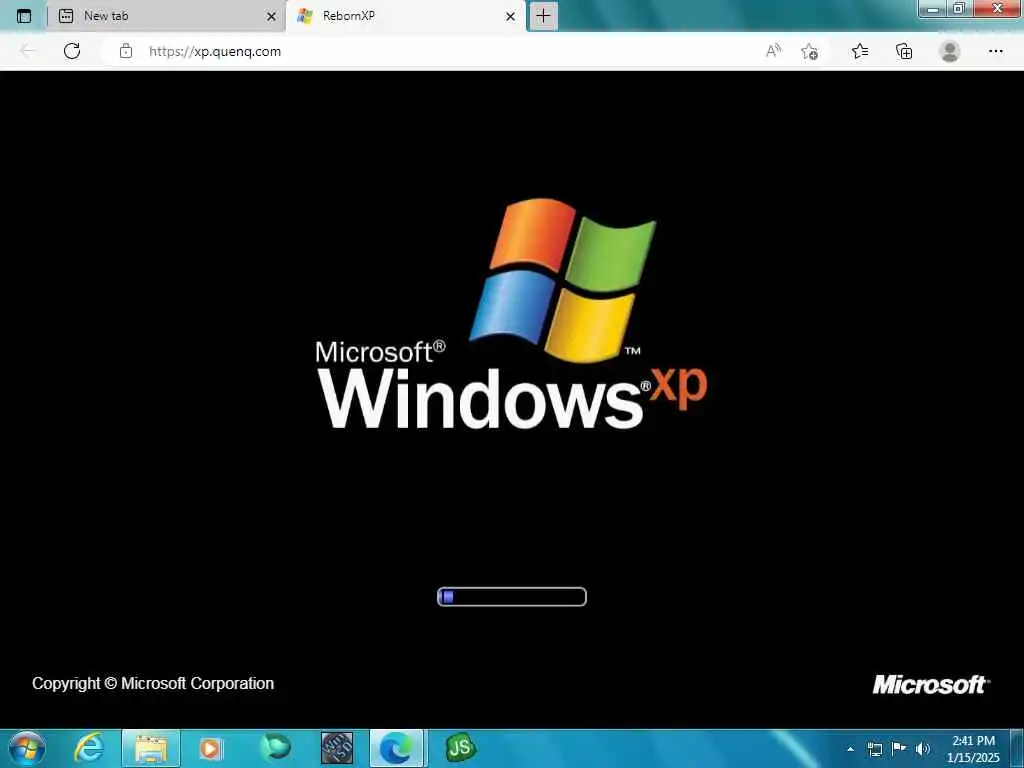This screenshot has width=1024, height=768.
Task: Open a new browser tab with plus button
Action: (x=543, y=16)
